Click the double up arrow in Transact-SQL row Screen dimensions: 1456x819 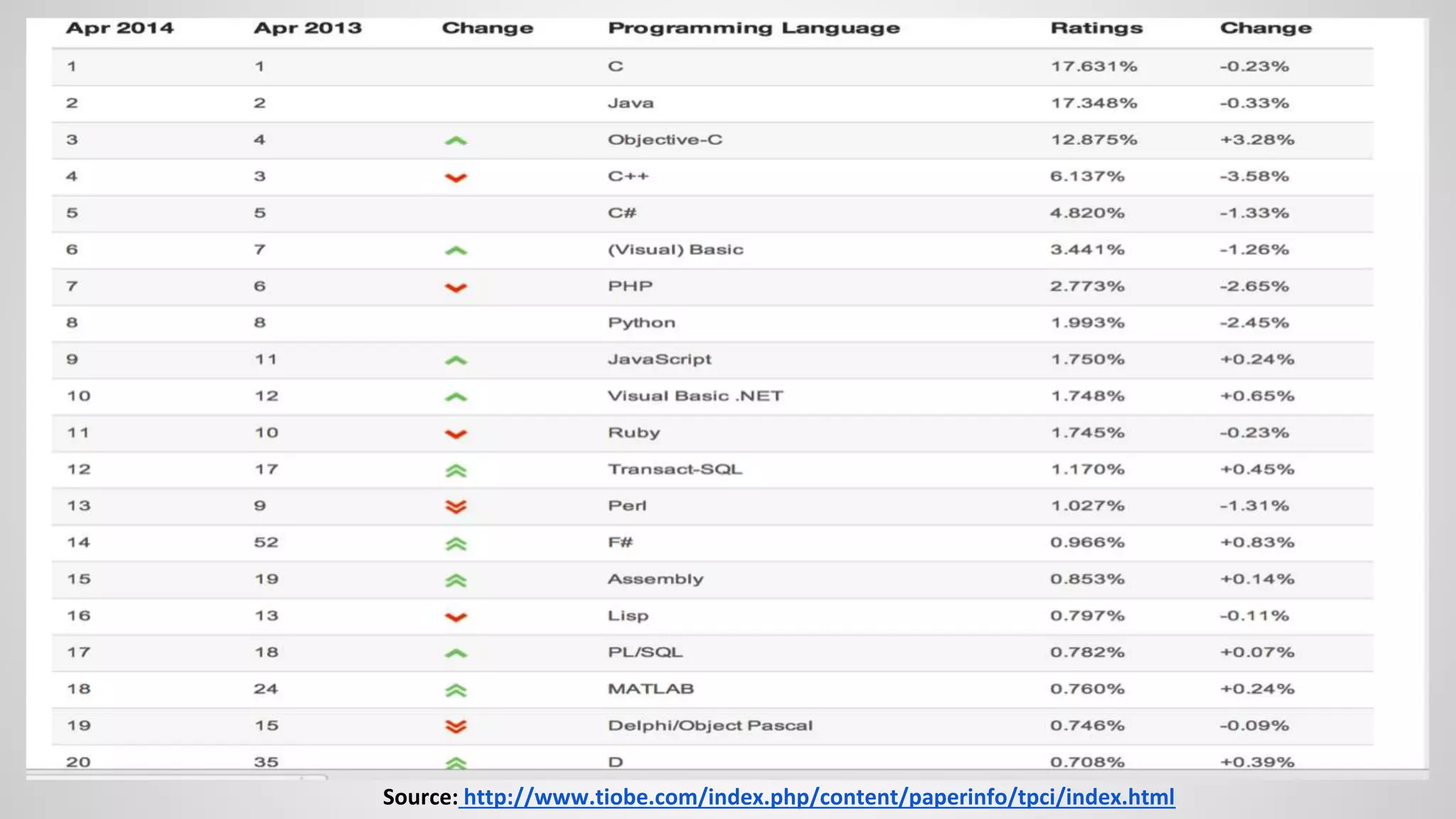[x=456, y=471]
